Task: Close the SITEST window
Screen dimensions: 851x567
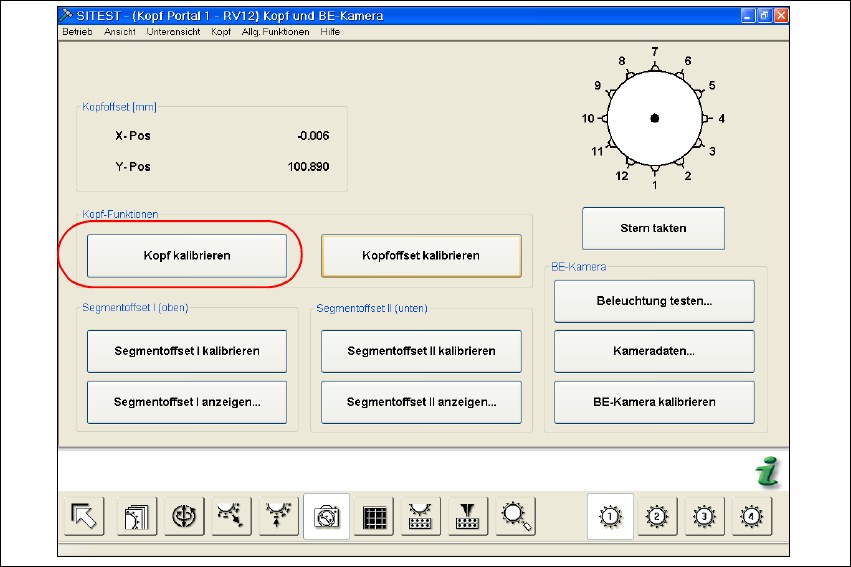Action: [780, 15]
